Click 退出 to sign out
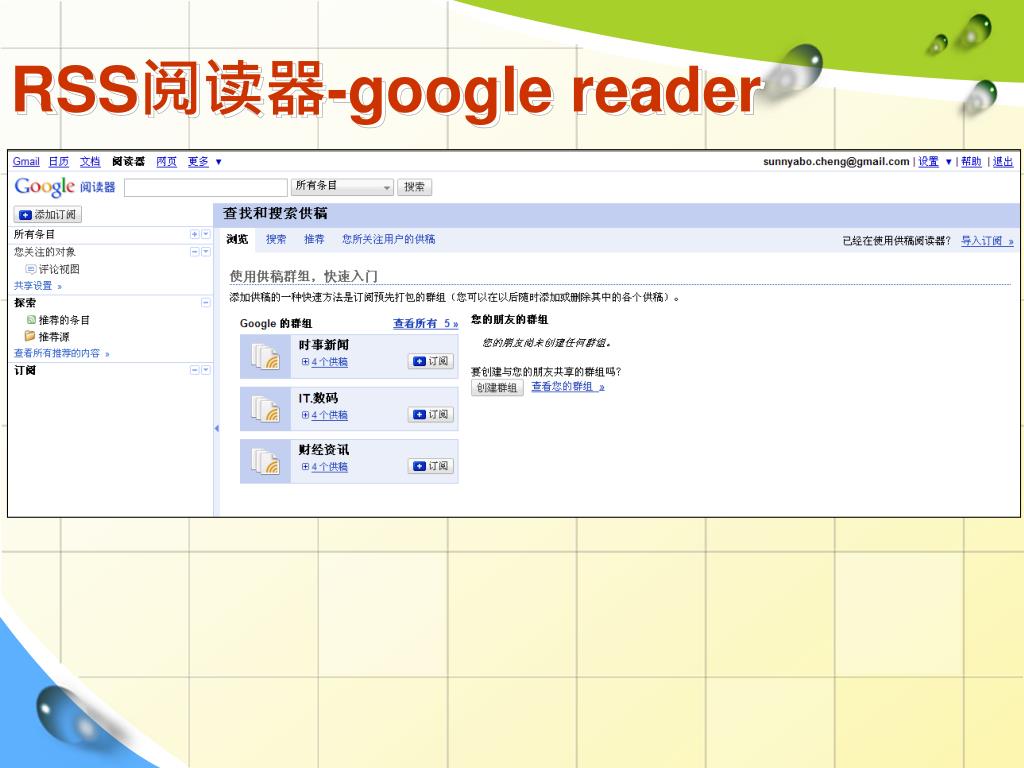Image resolution: width=1024 pixels, height=768 pixels. (1003, 161)
